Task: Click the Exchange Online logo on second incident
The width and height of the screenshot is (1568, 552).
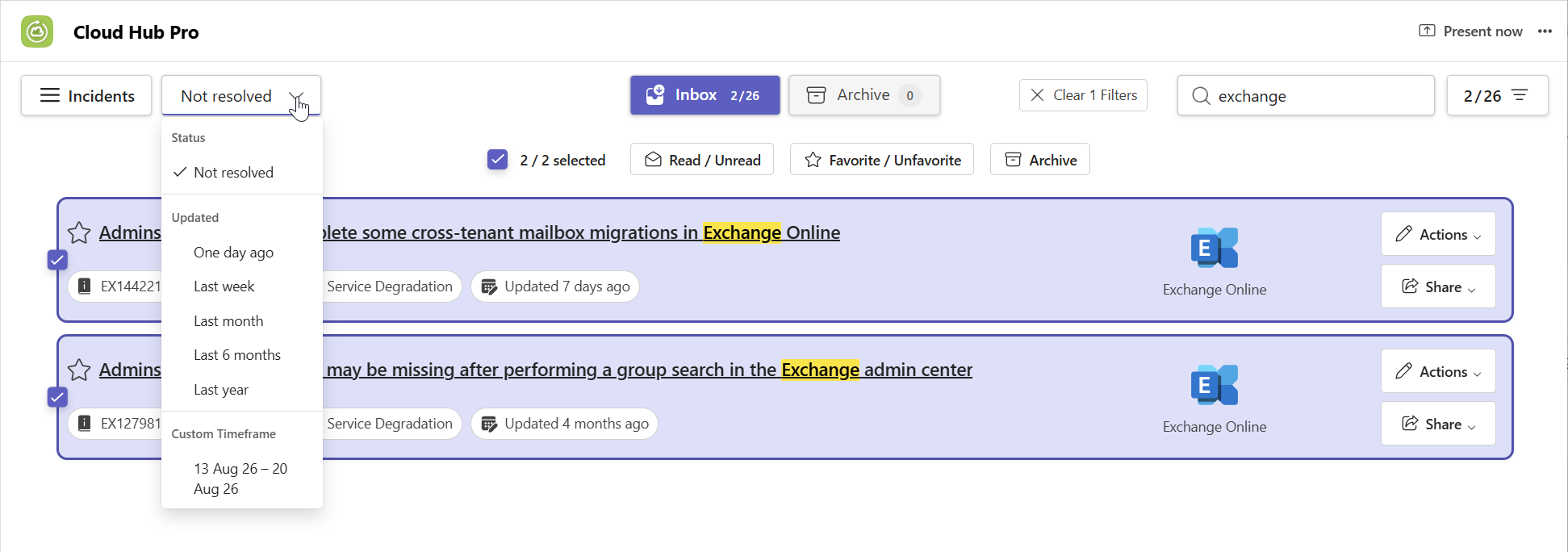Action: coord(1215,385)
